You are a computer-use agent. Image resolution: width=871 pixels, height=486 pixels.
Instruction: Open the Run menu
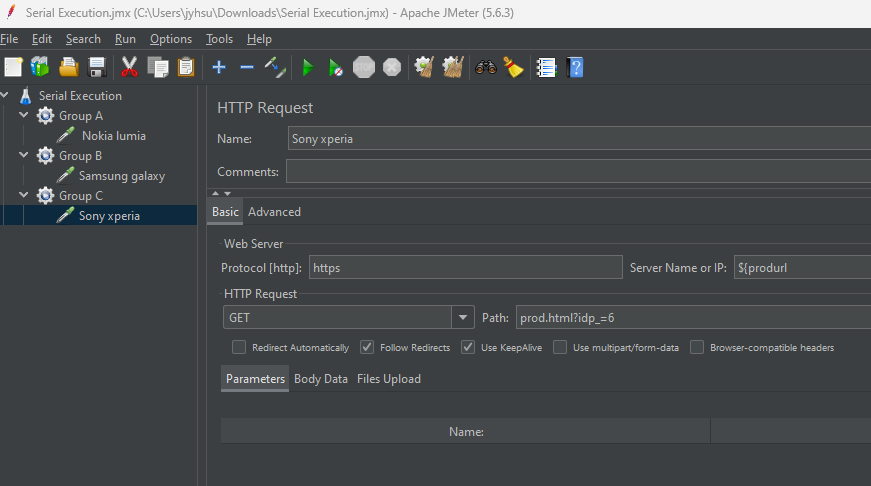point(125,39)
